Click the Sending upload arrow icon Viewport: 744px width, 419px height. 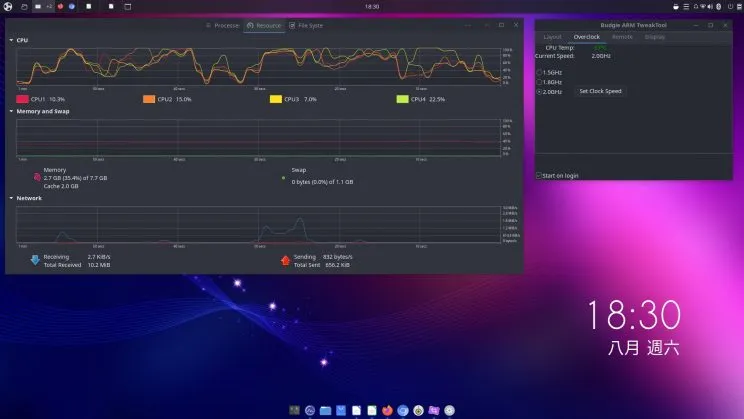(285, 260)
